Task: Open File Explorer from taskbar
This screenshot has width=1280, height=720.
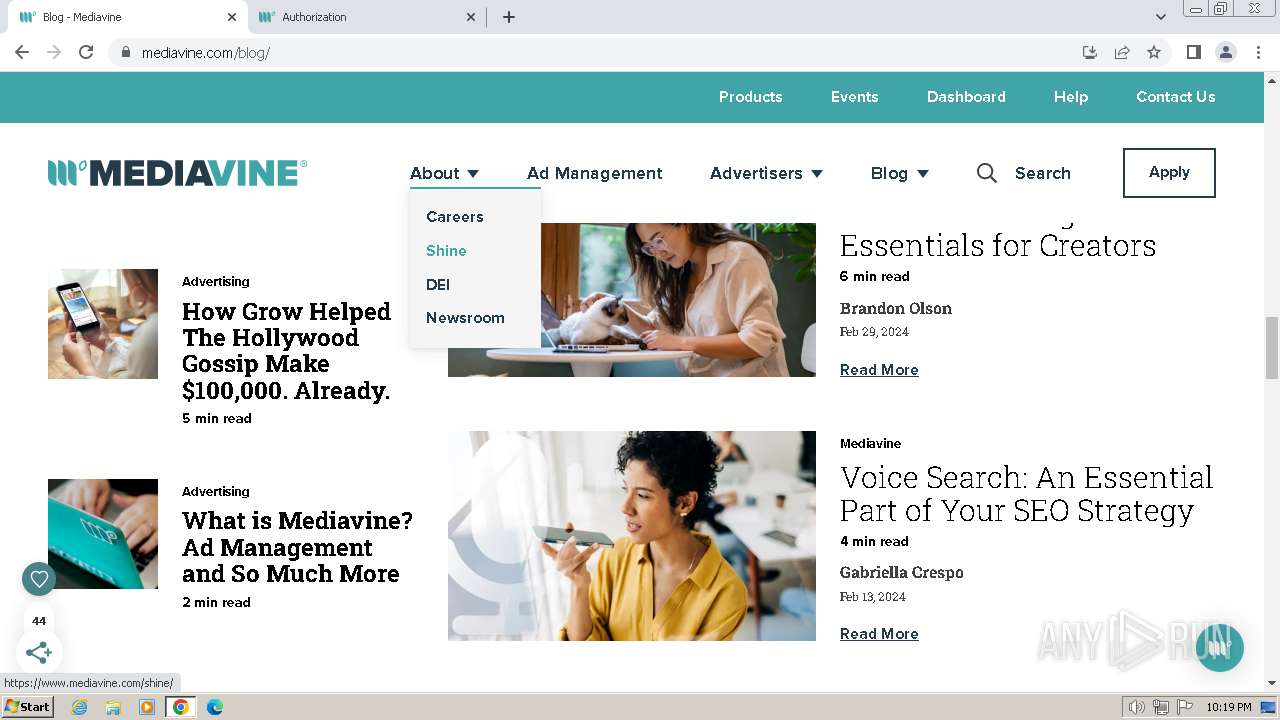Action: pyautogui.click(x=113, y=707)
